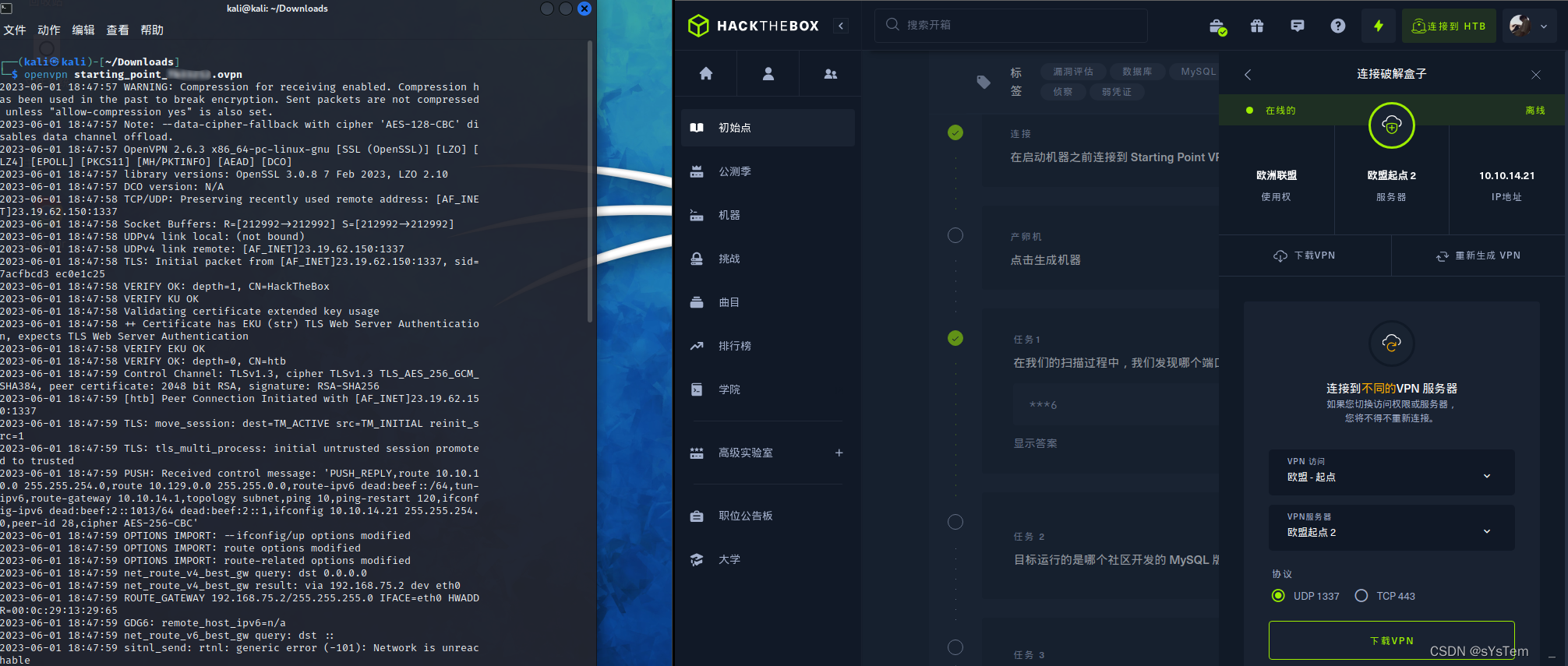1568x666 pixels.
Task: Click the bottom 下载VPN button
Action: click(1392, 640)
